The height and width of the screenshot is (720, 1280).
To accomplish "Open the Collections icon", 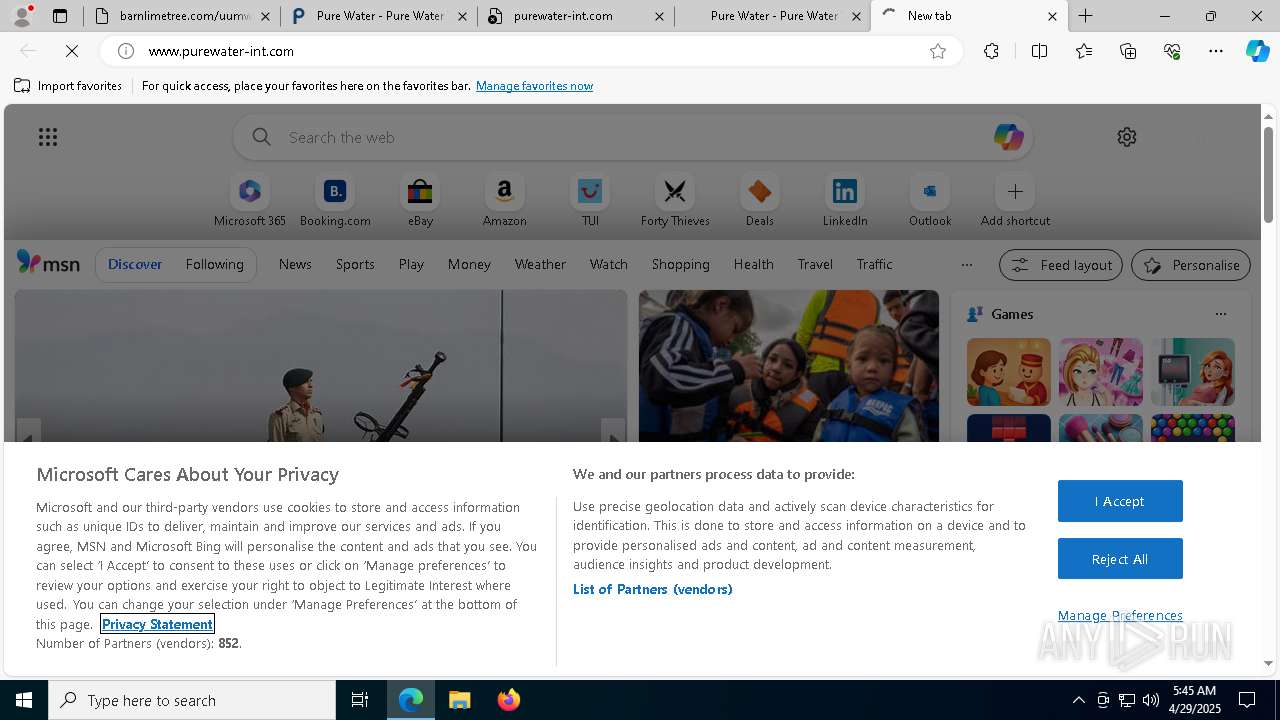I will point(1128,51).
